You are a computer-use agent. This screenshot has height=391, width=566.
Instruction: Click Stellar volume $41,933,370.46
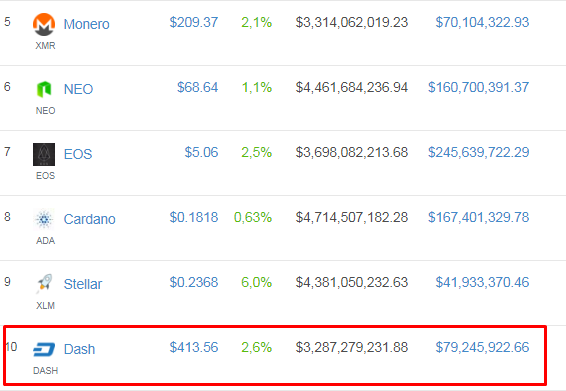click(x=482, y=282)
